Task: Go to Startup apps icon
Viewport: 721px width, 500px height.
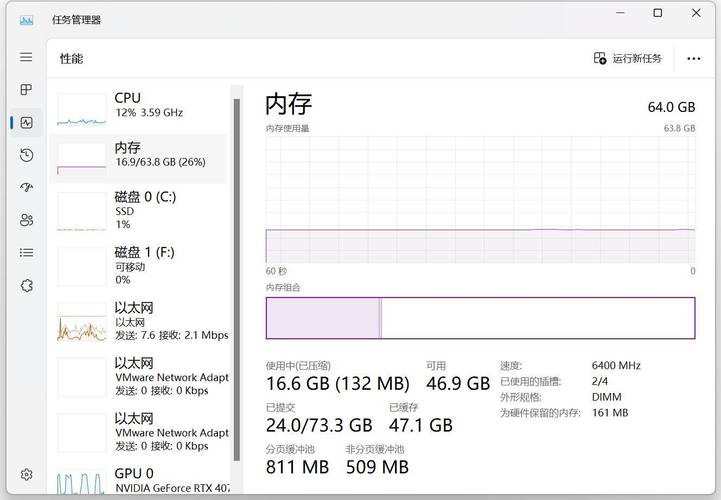Action: (27, 188)
